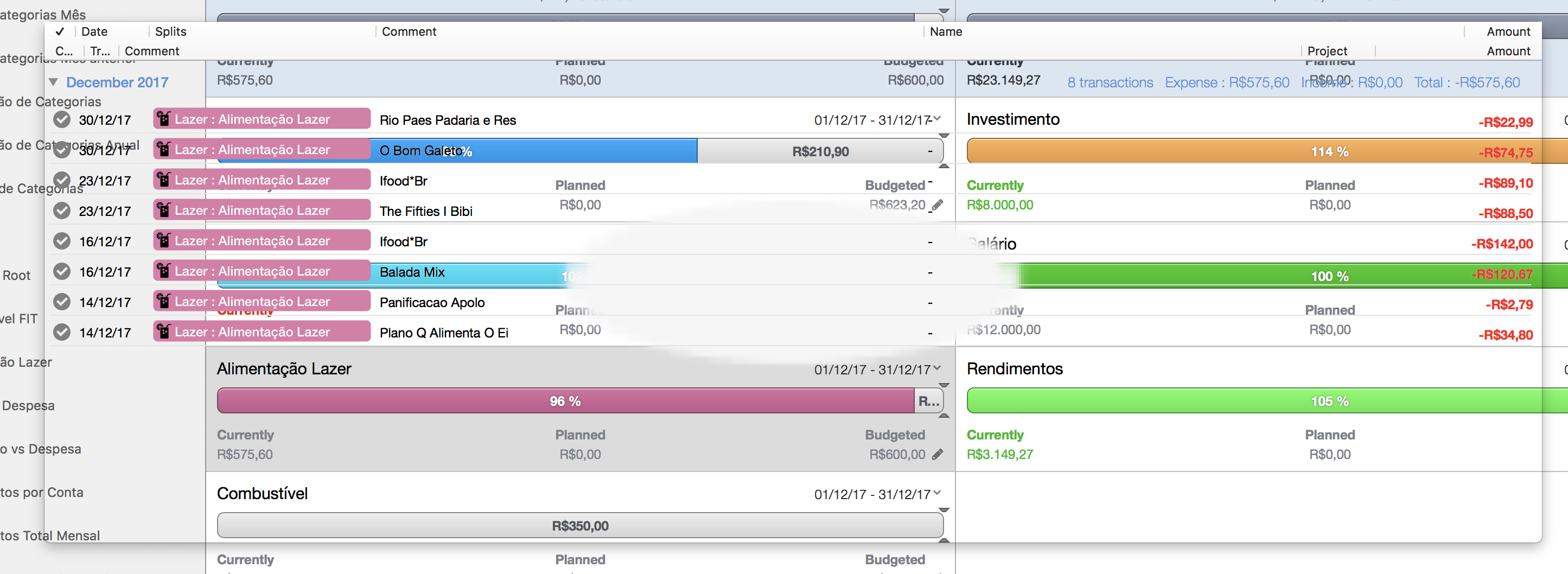1568x574 pixels.
Task: Open 'tos por Conta' sidebar report
Action: pyautogui.click(x=41, y=492)
